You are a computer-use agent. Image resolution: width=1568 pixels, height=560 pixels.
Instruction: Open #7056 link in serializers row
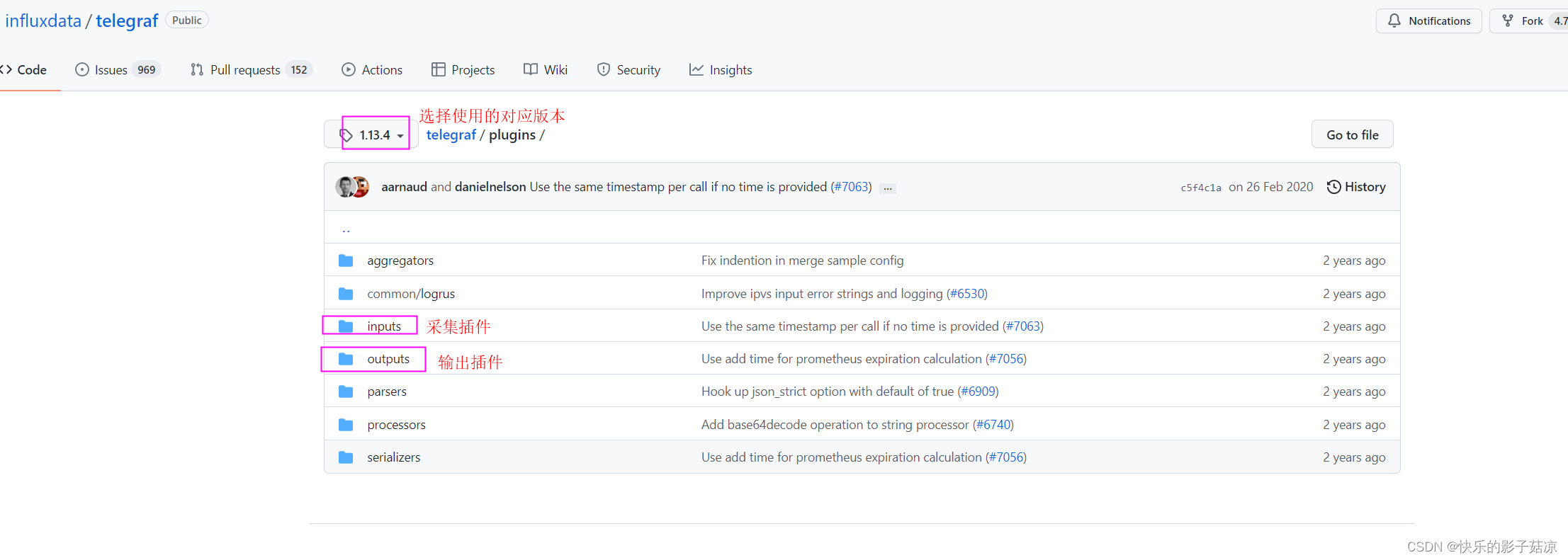point(1006,457)
